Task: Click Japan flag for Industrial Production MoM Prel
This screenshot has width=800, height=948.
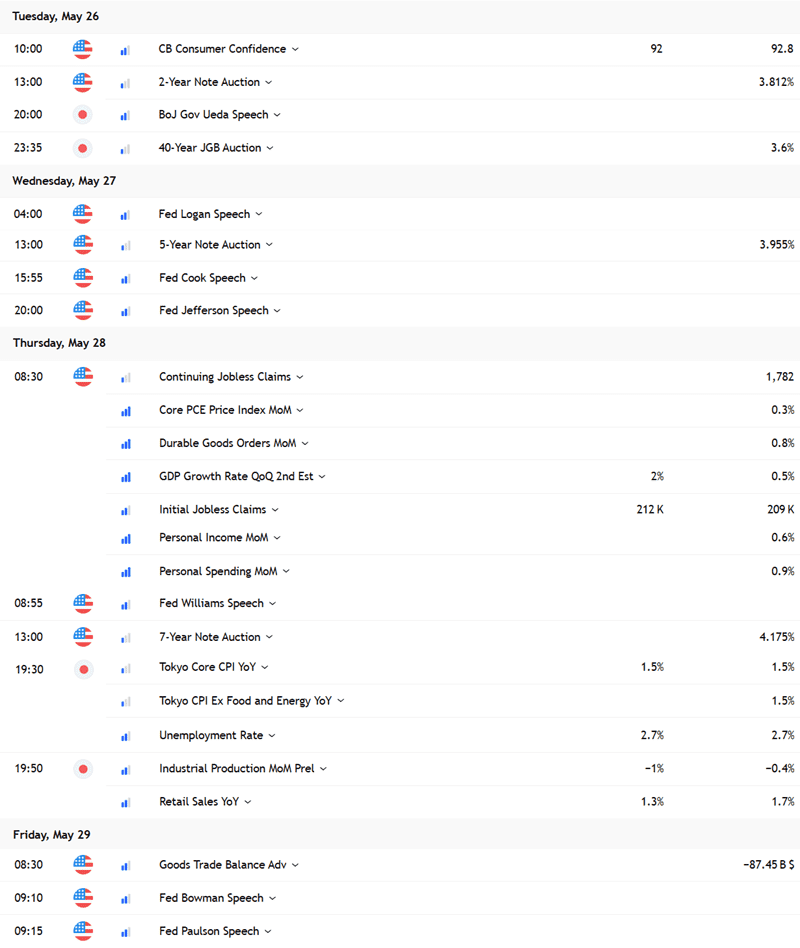Action: coord(83,769)
